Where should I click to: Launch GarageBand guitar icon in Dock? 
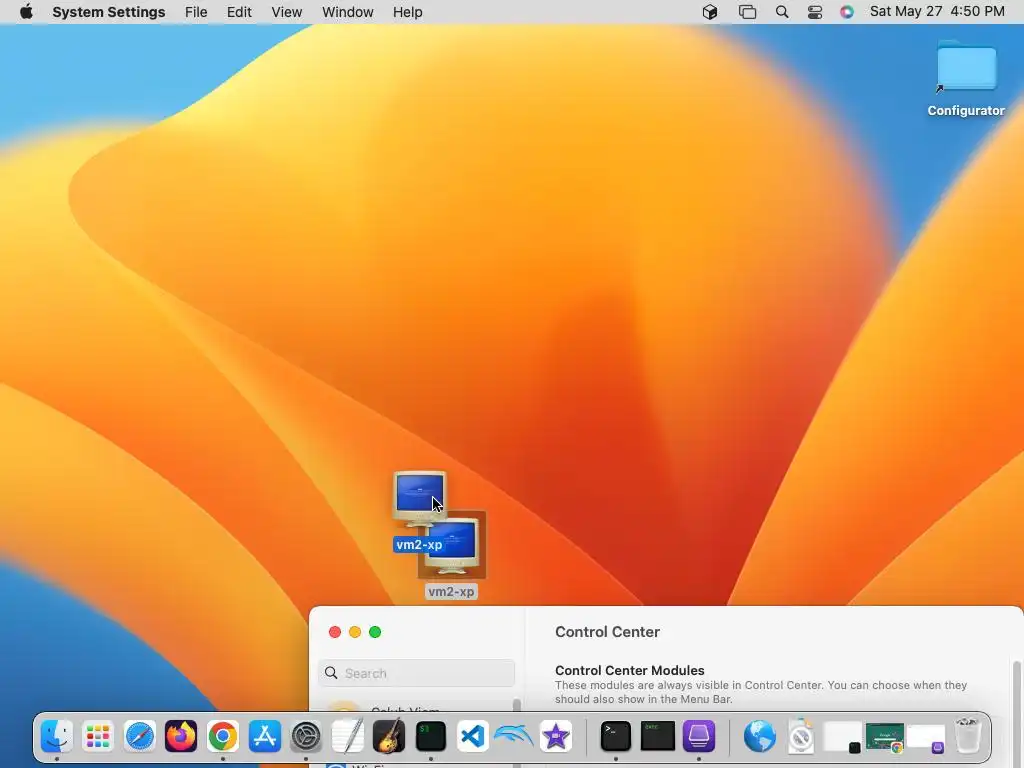(x=389, y=737)
